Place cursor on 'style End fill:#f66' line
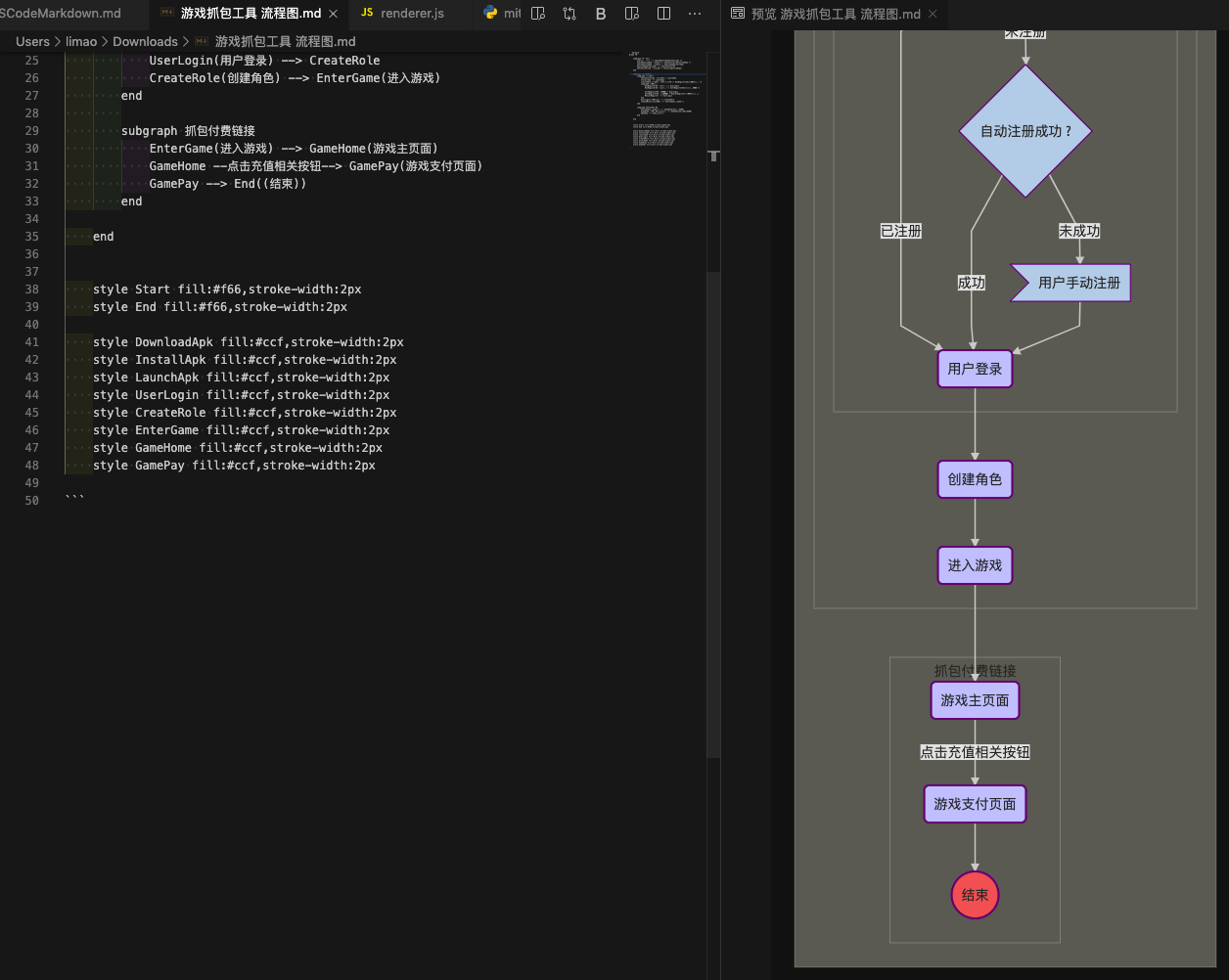The height and width of the screenshot is (980, 1229). (220, 307)
